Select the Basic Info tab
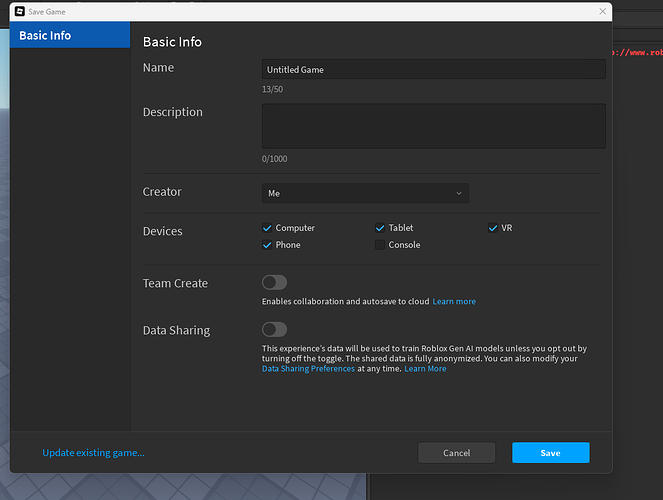The image size is (663, 500). [70, 36]
